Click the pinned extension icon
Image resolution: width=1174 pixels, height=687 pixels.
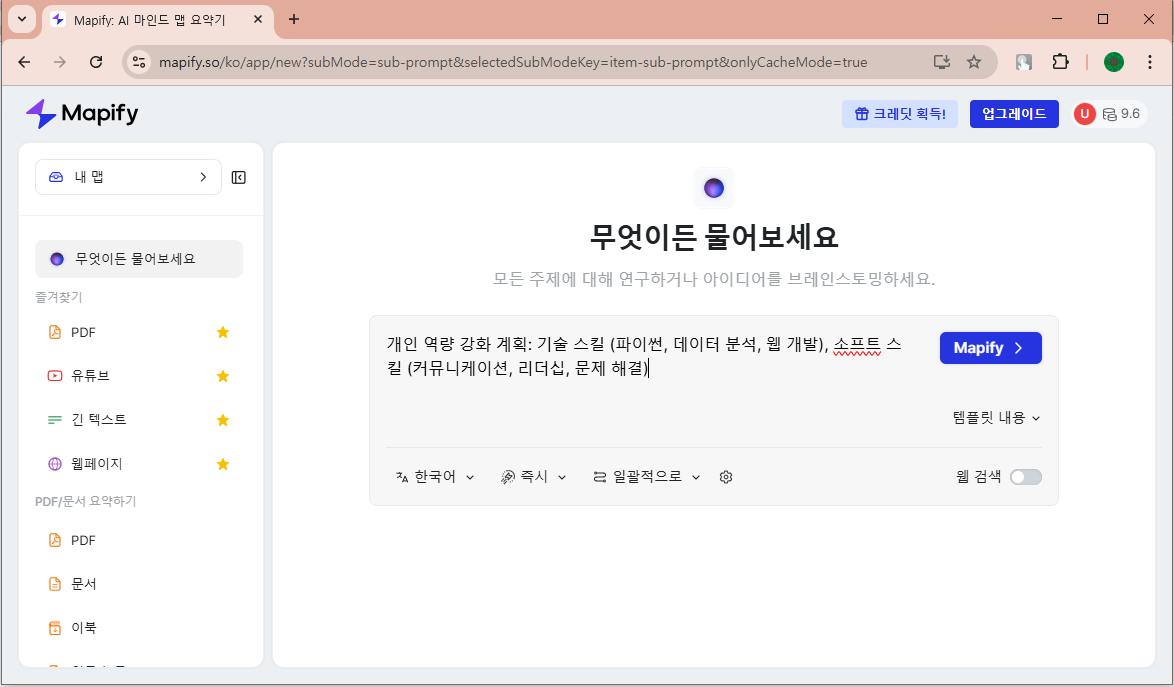point(1024,62)
